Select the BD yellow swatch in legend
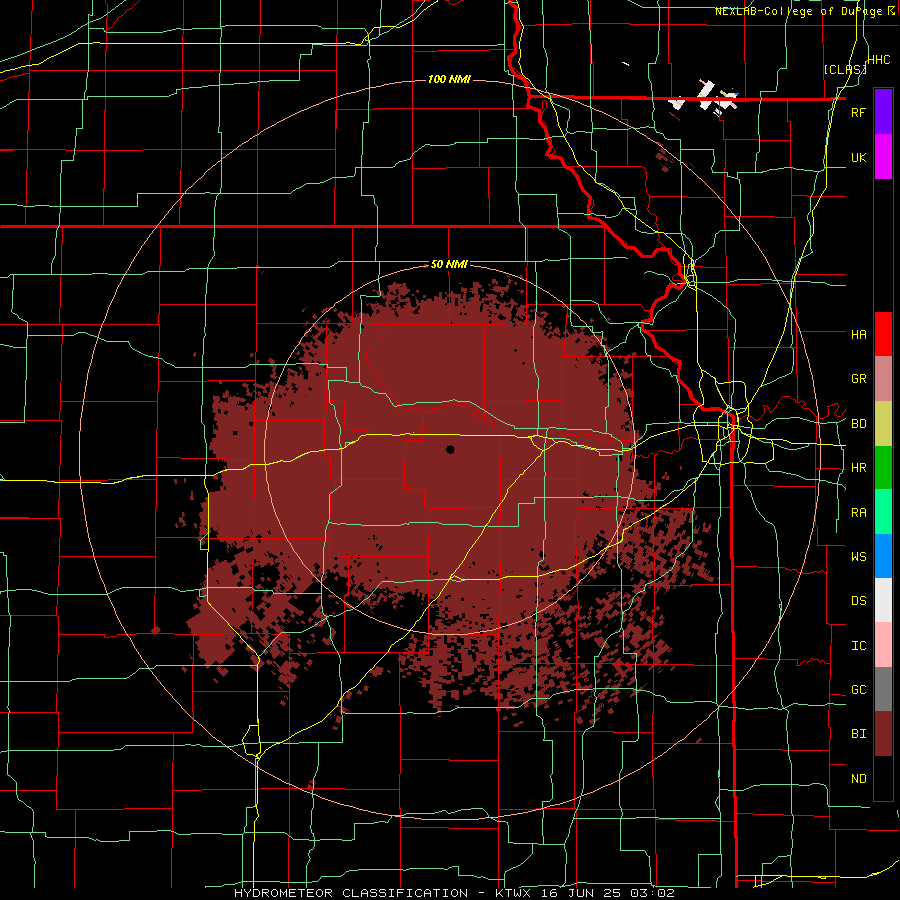The width and height of the screenshot is (900, 900). [x=883, y=424]
